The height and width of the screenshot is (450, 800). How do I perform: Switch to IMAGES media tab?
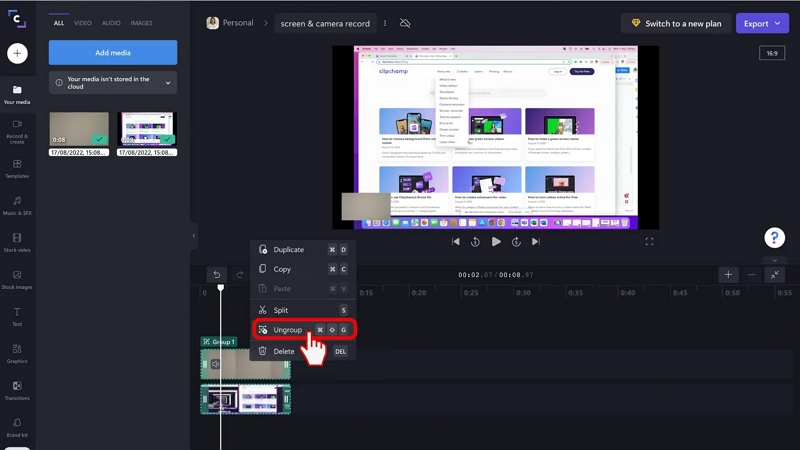tap(141, 23)
